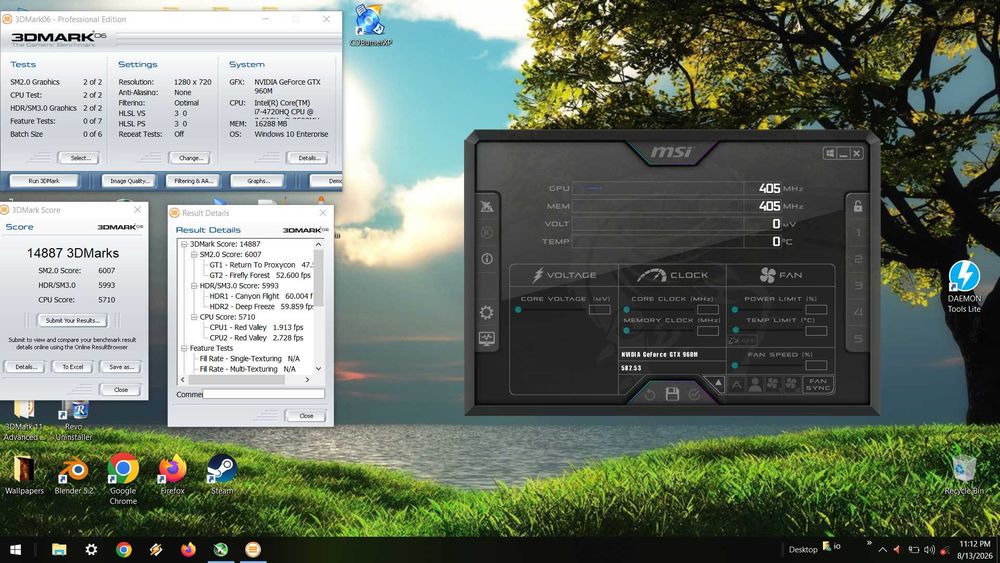Open CDBurnerXP desktop shortcut
Image resolution: width=1000 pixels, height=563 pixels.
[x=370, y=26]
